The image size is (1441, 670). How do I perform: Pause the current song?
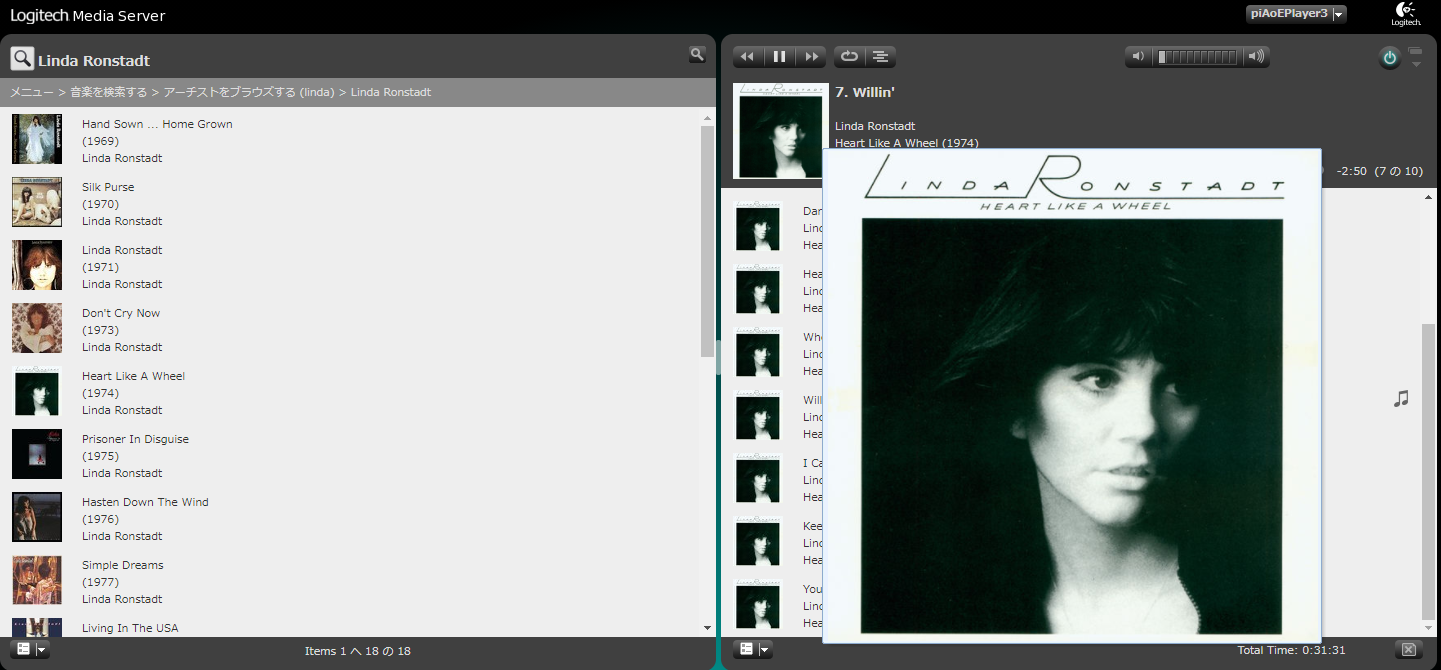click(780, 57)
